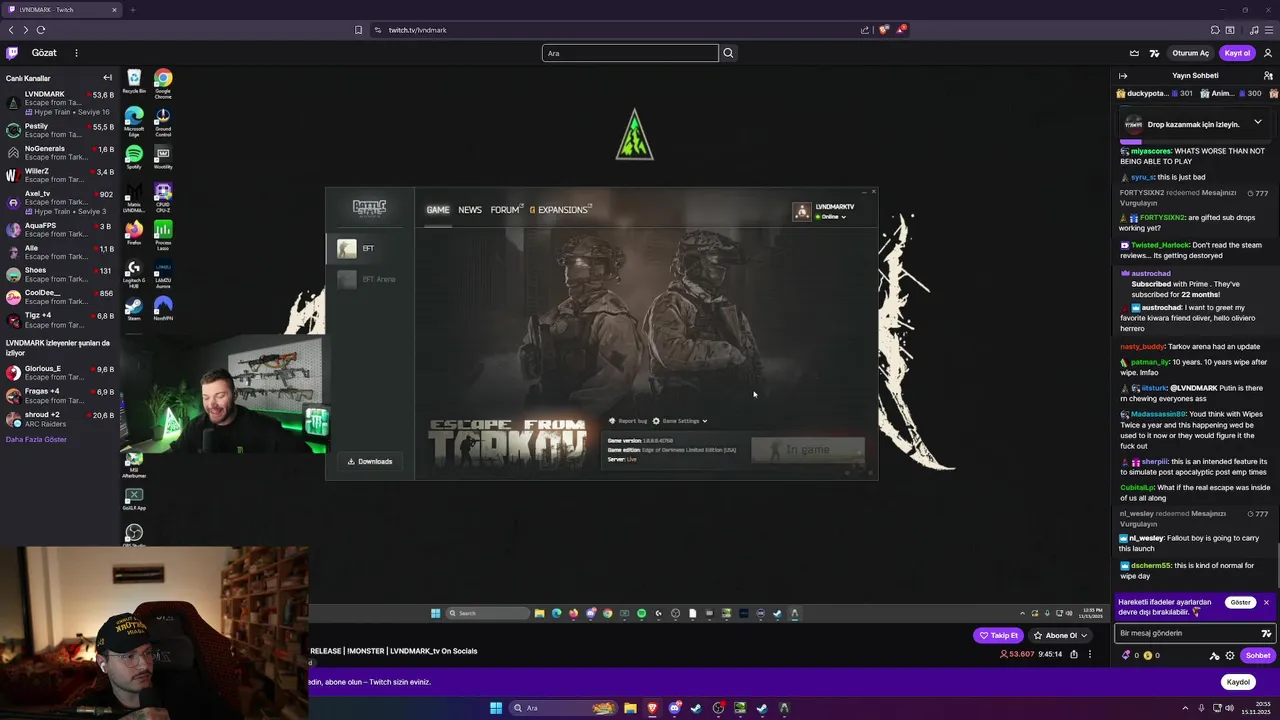Image resolution: width=1280 pixels, height=720 pixels.
Task: Open AquaFPS channel from sidebar
Action: [x=60, y=229]
